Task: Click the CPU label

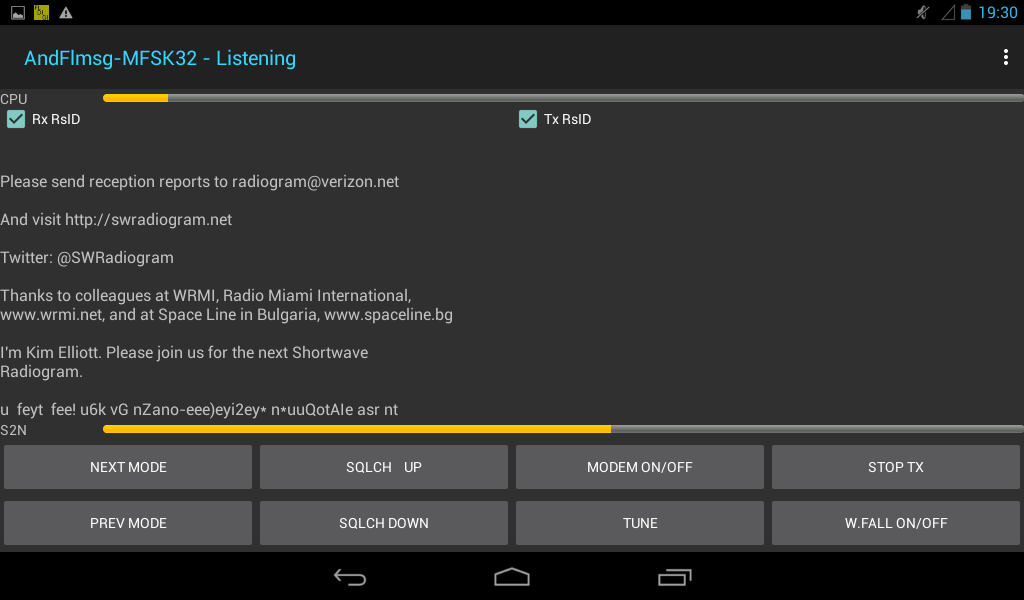Action: [x=14, y=99]
